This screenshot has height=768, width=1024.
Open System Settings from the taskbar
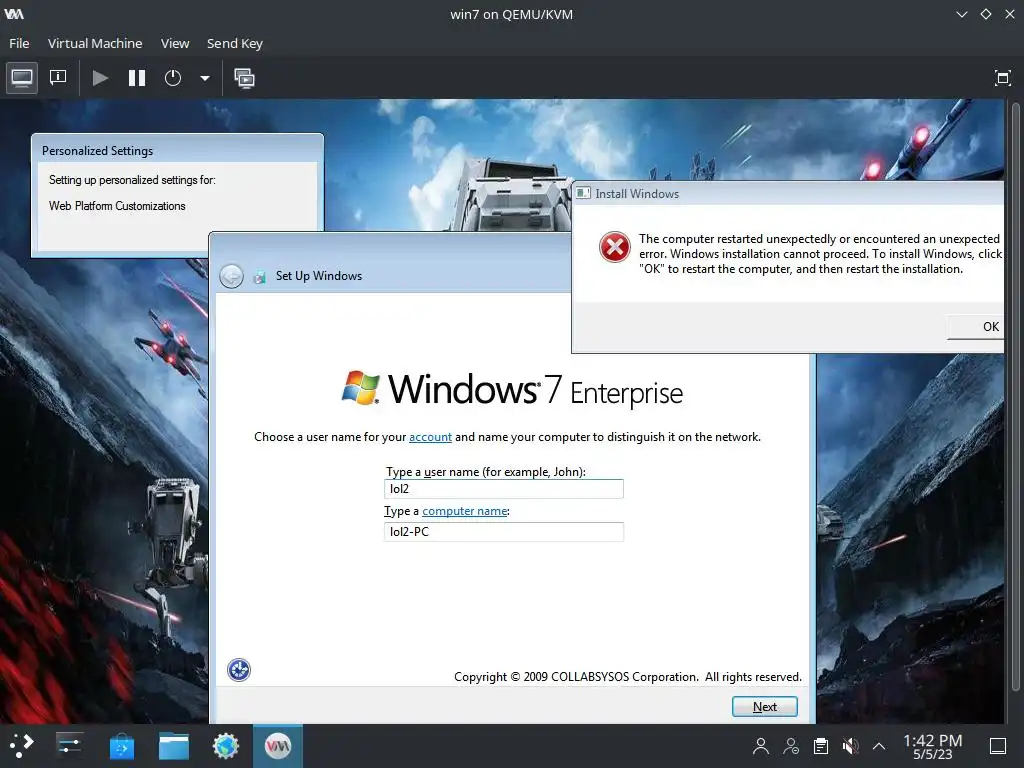tap(69, 746)
